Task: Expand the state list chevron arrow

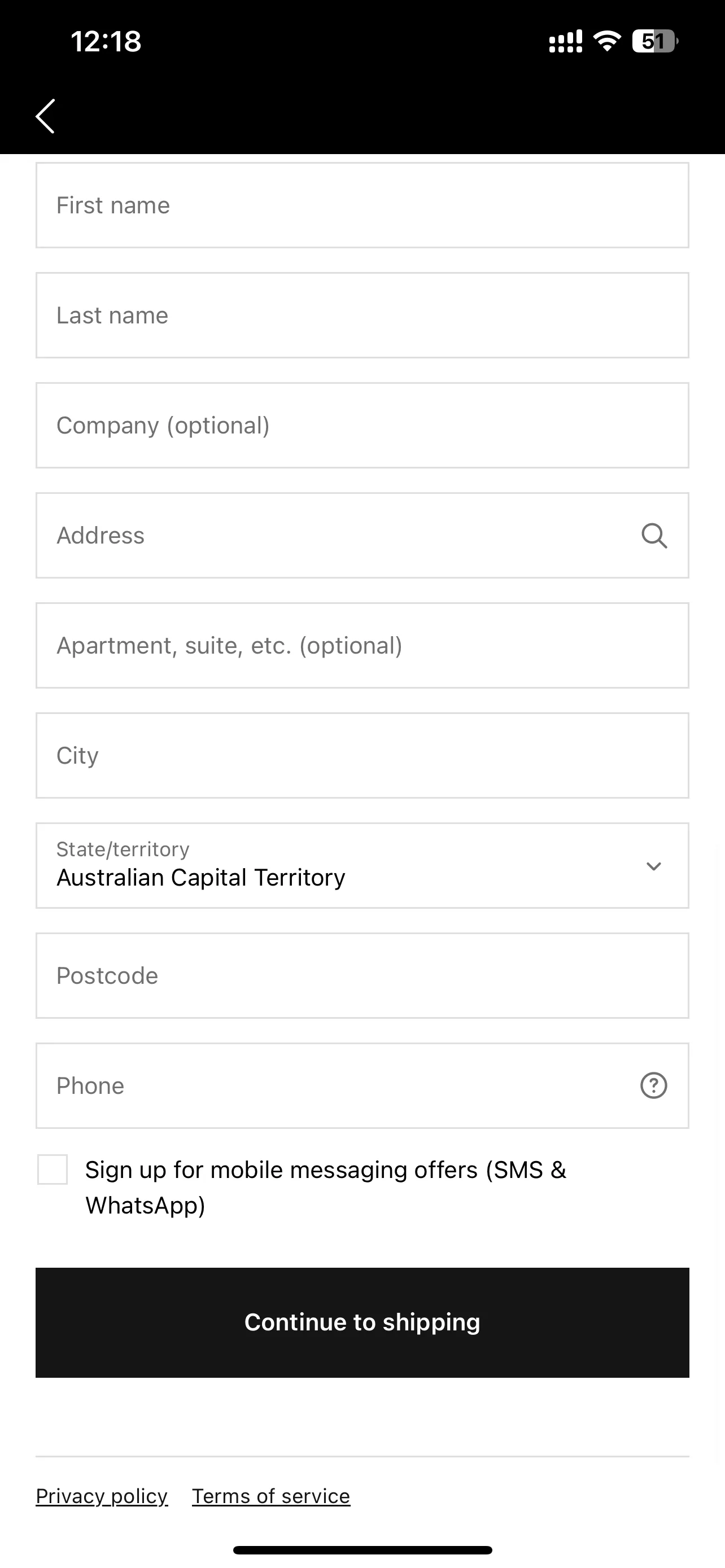Action: [x=654, y=866]
